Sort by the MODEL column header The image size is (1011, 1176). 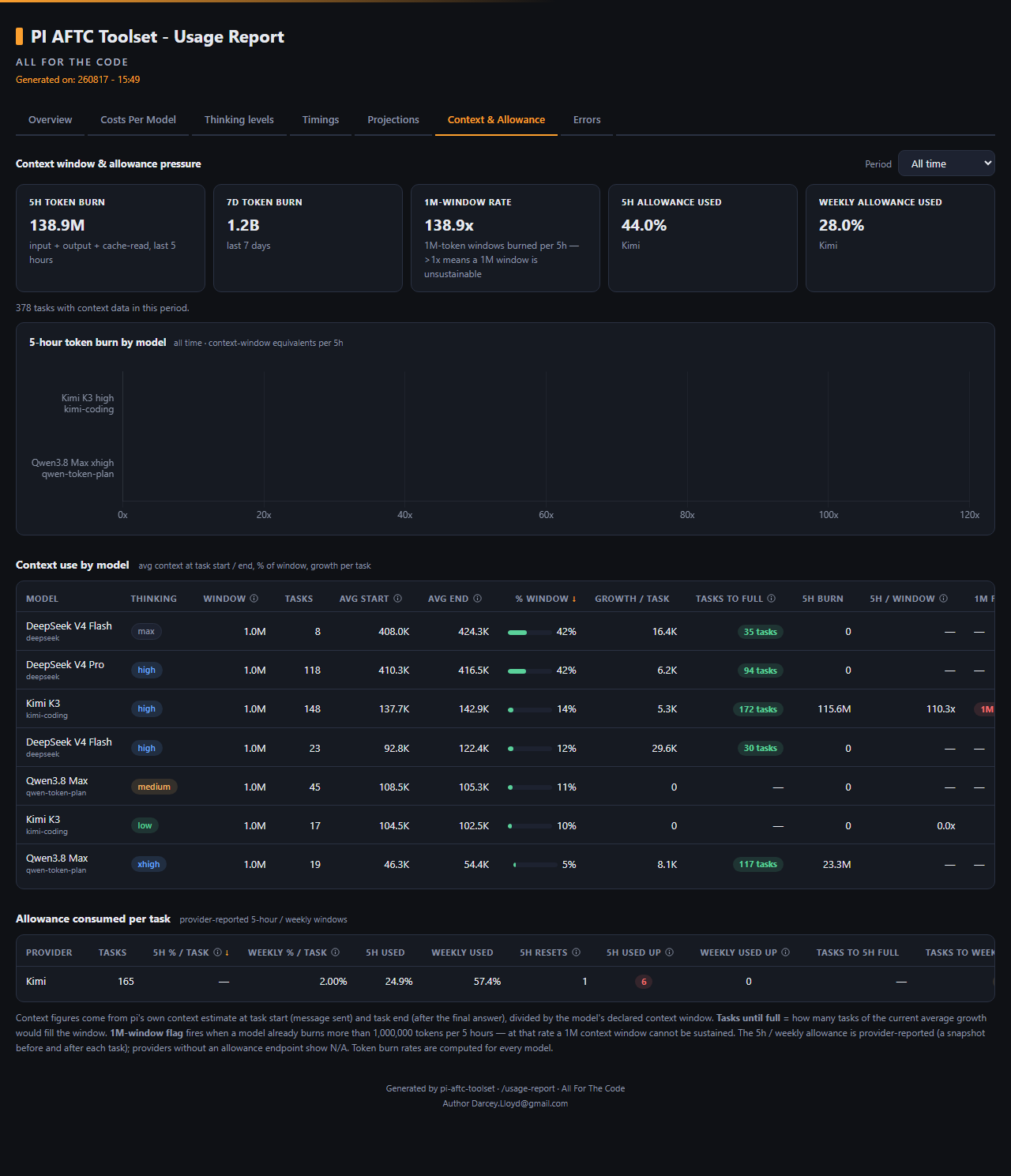point(42,599)
